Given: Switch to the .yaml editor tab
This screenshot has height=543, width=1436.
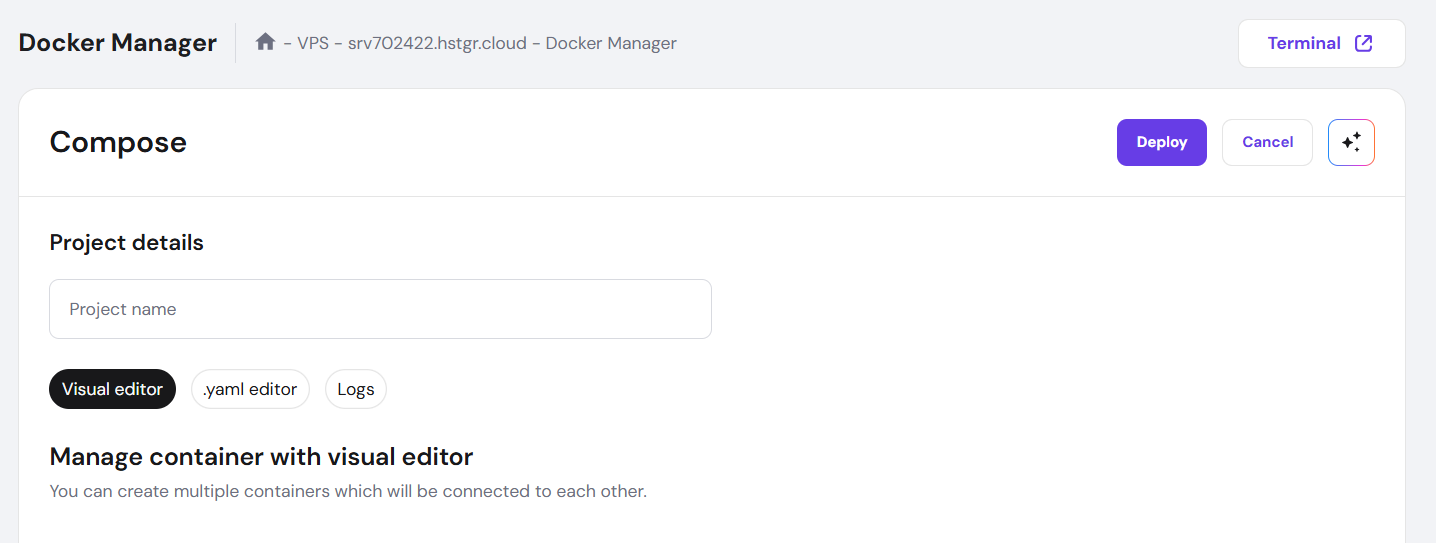Looking at the screenshot, I should (x=250, y=389).
